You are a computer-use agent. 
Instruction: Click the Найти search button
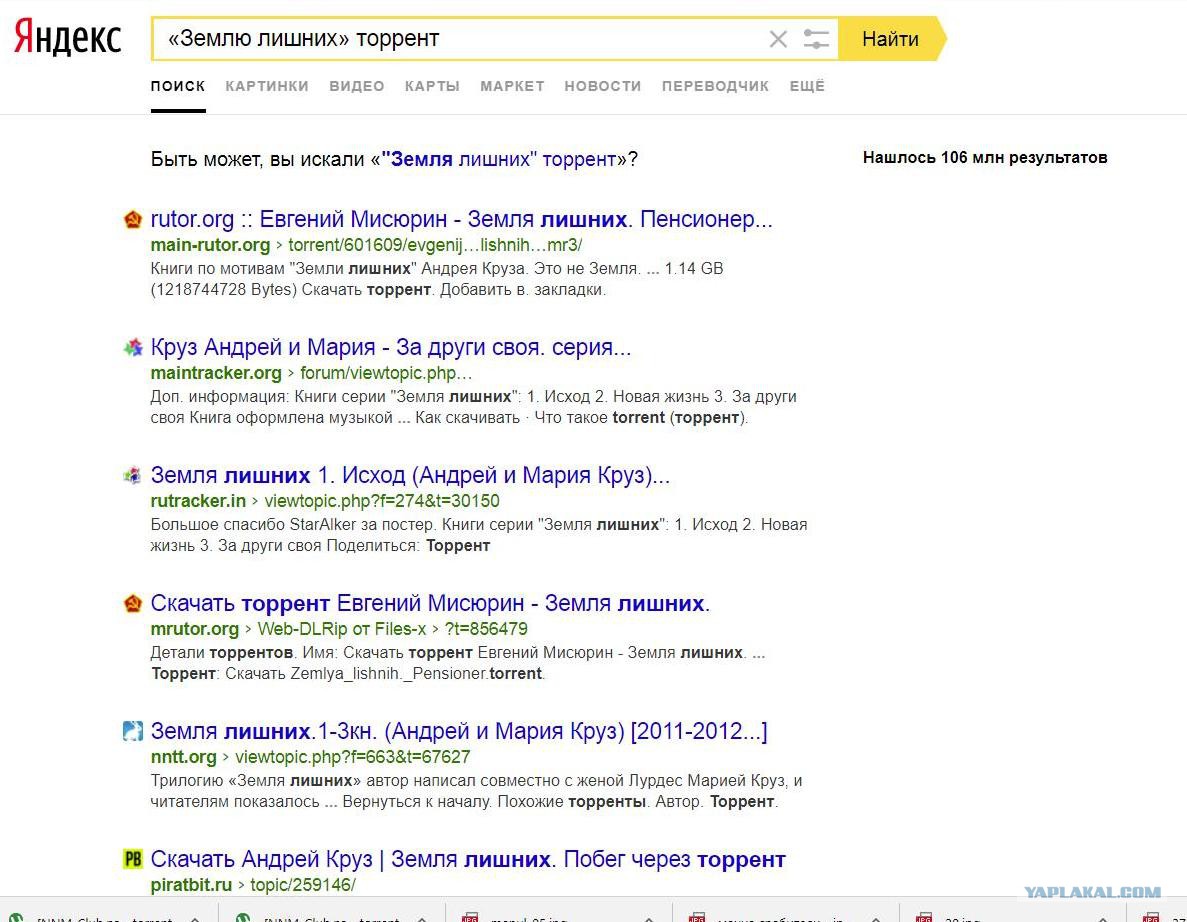click(891, 39)
